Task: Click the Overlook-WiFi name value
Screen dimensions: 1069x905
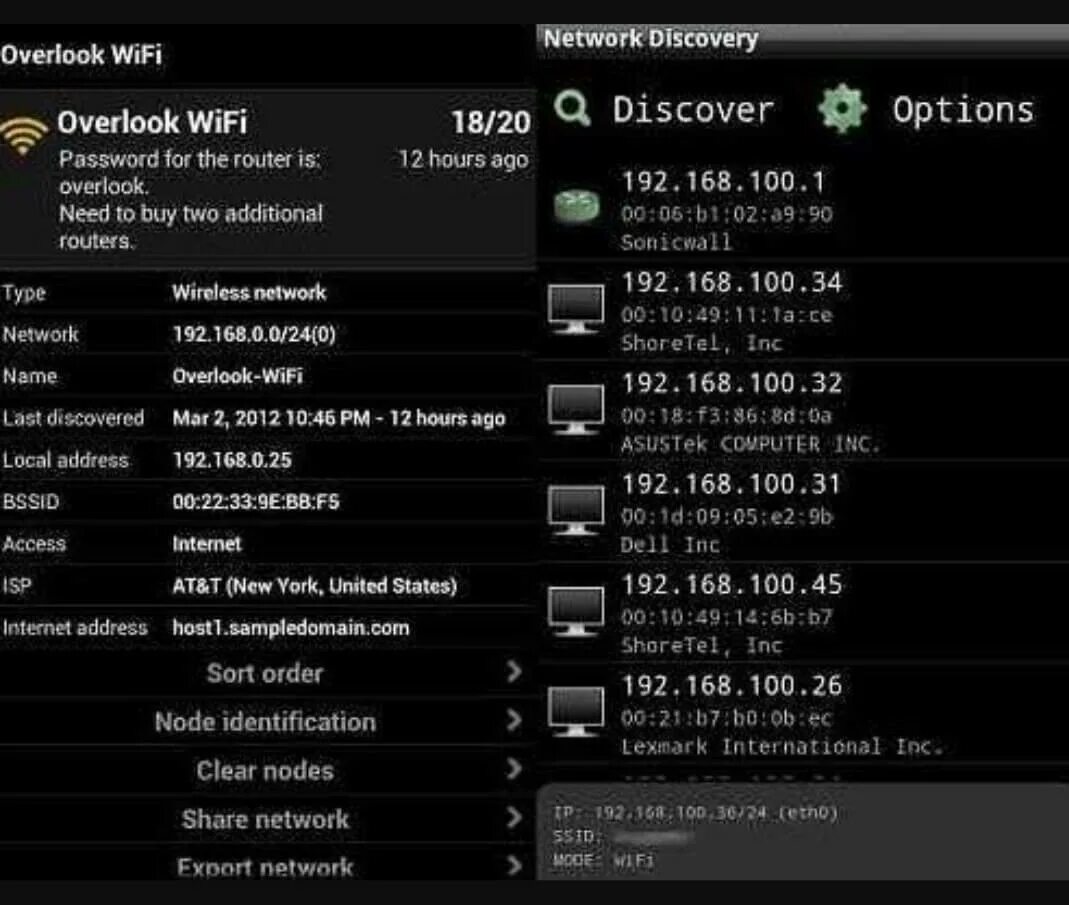Action: [x=238, y=376]
